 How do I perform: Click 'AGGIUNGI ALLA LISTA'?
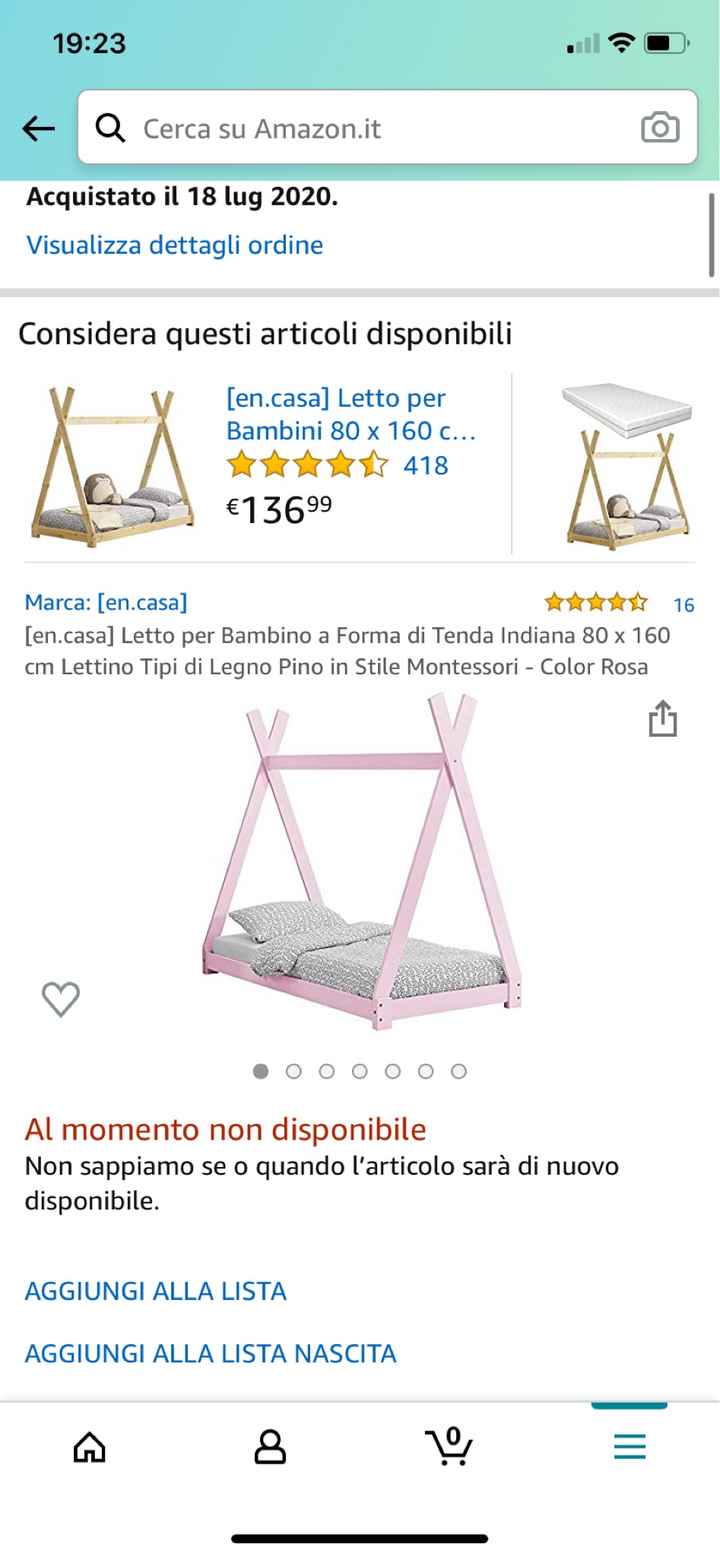(155, 1291)
